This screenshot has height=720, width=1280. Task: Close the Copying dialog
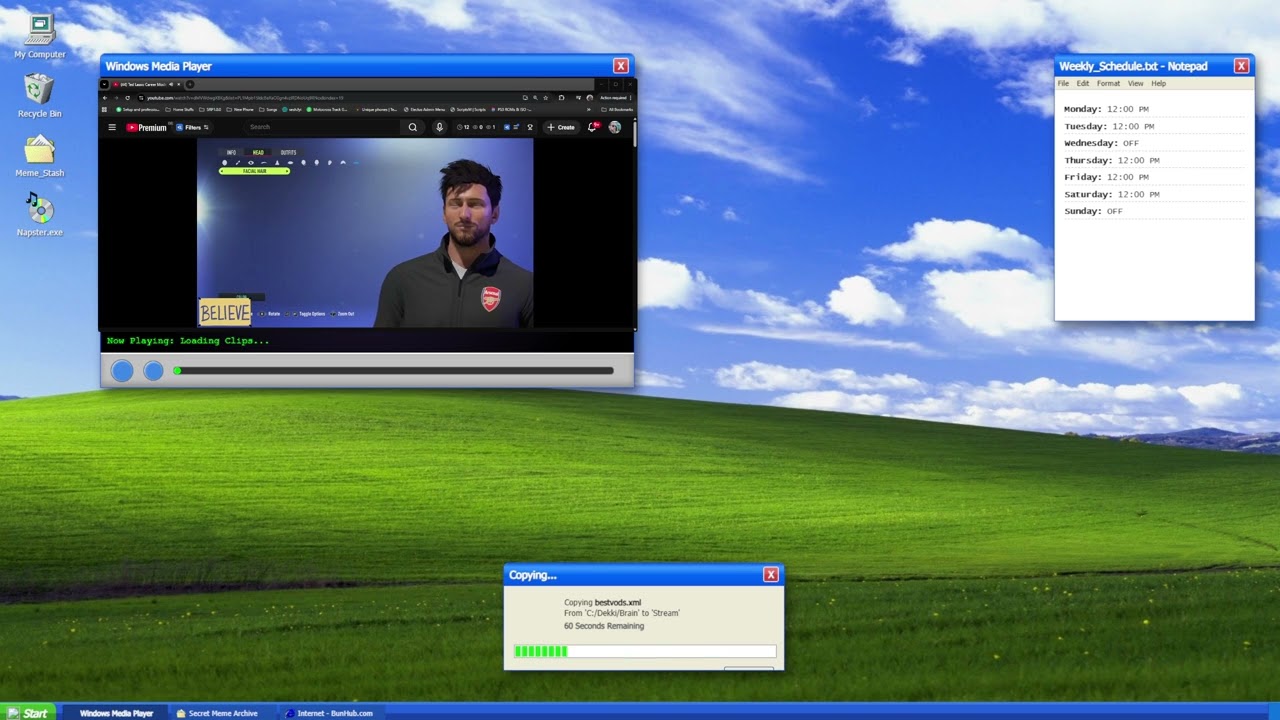[x=770, y=574]
